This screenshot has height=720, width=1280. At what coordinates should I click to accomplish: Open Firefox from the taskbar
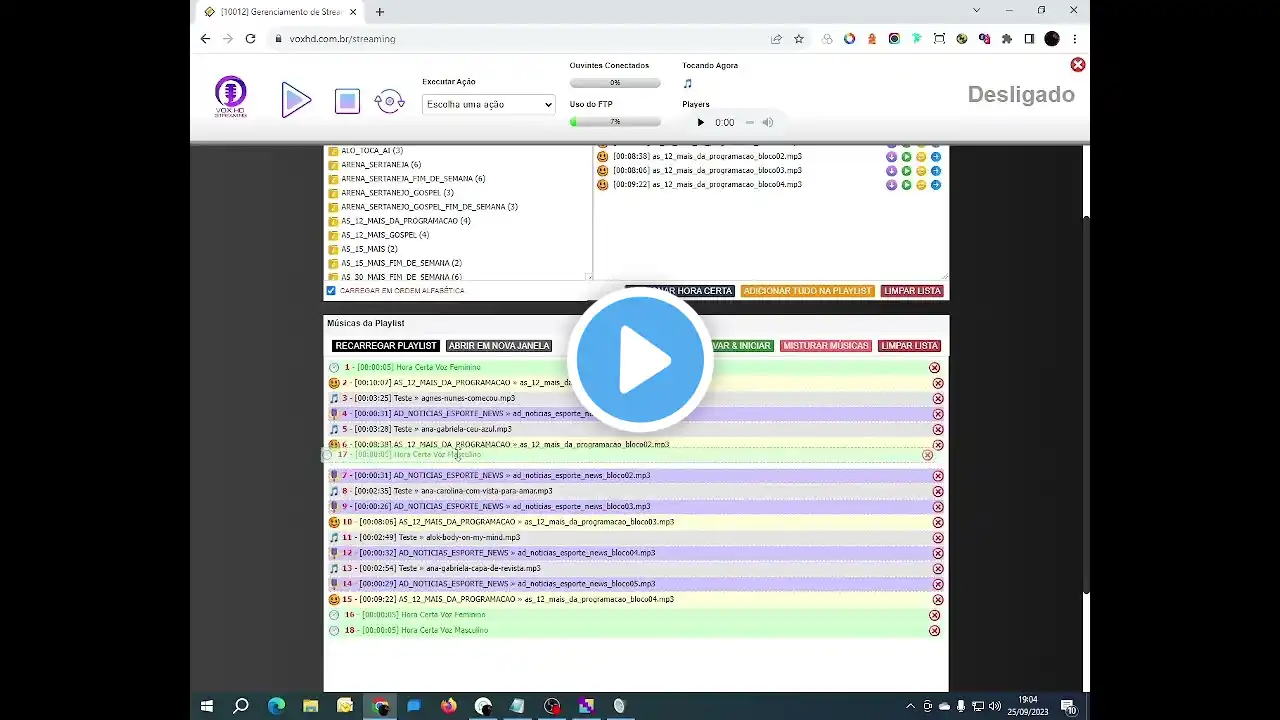coord(448,706)
